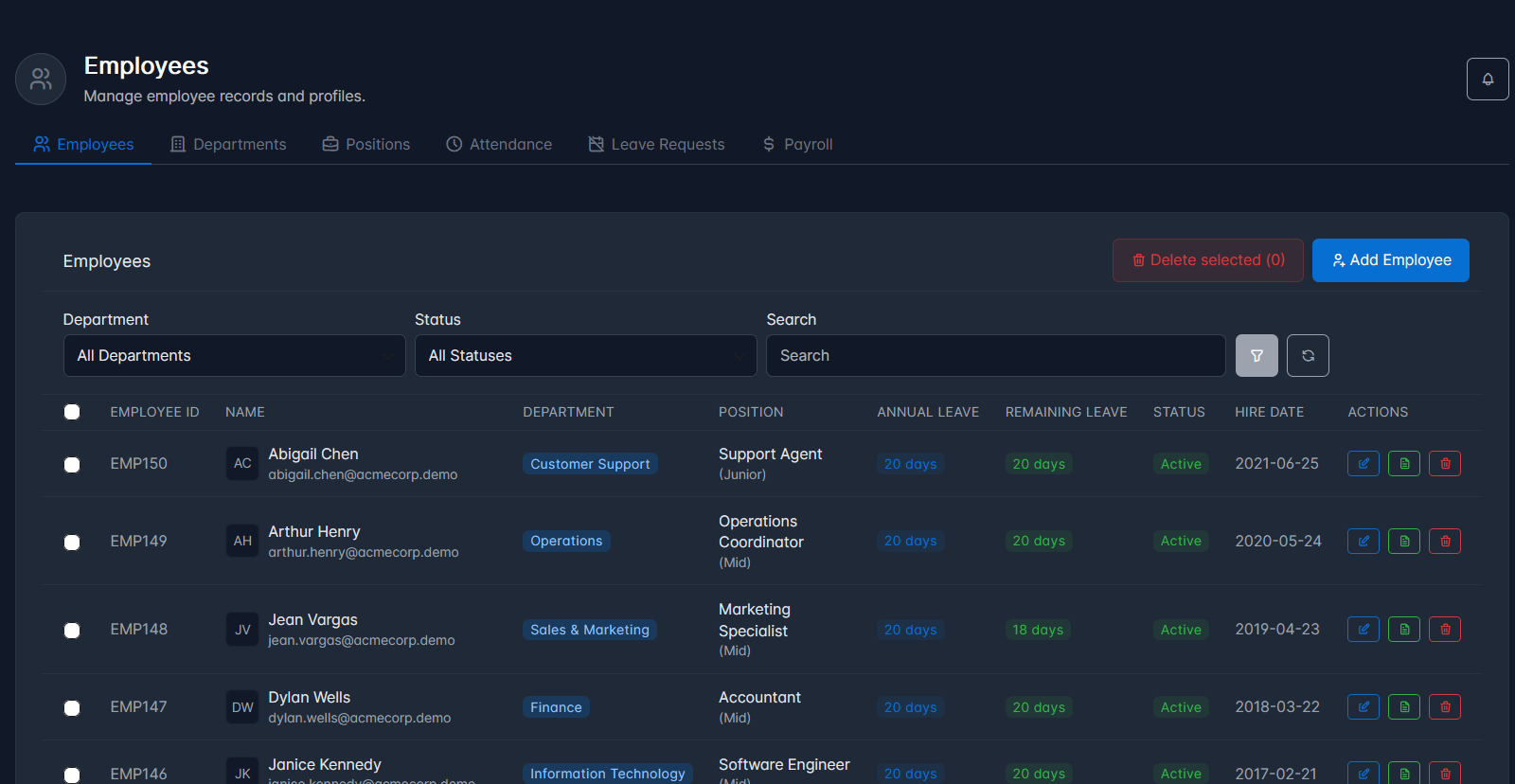Image resolution: width=1515 pixels, height=784 pixels.
Task: Click the Employees header people icon
Action: pos(41,79)
